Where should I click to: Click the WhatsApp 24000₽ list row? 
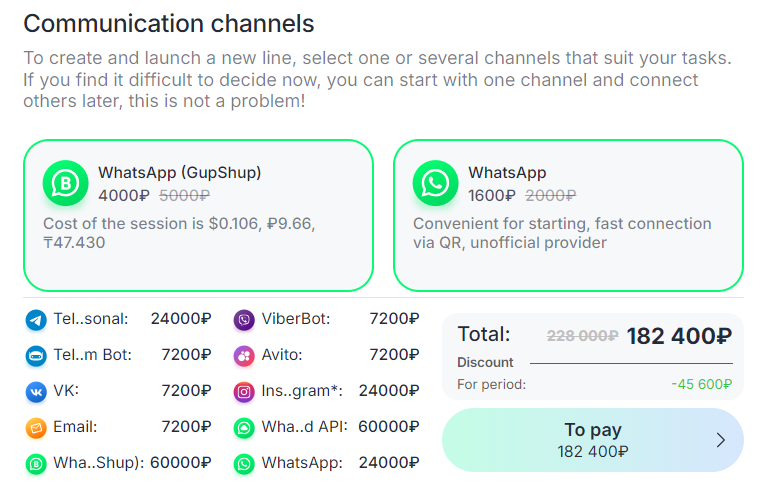(x=326, y=464)
